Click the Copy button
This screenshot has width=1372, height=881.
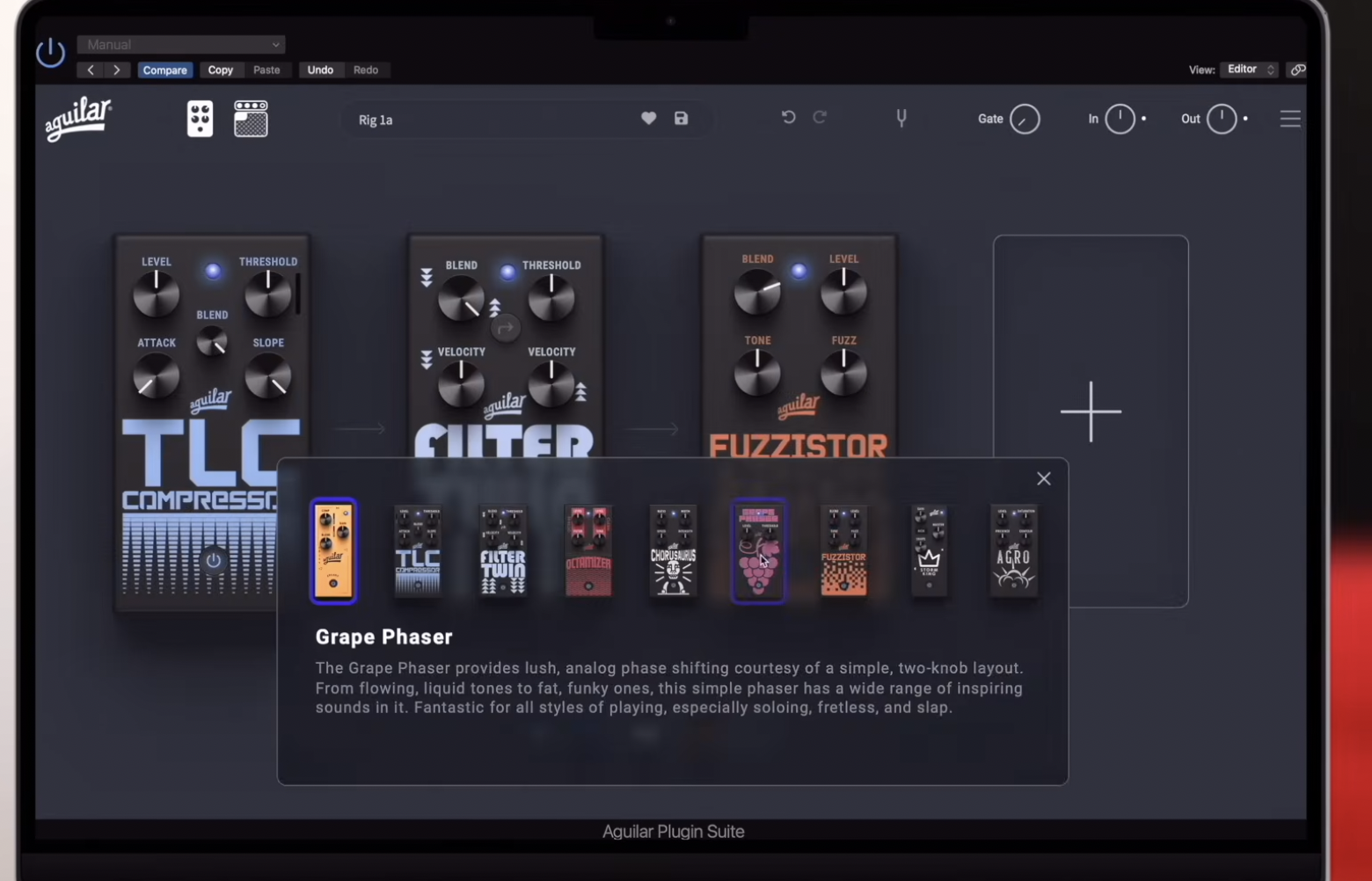(x=220, y=69)
